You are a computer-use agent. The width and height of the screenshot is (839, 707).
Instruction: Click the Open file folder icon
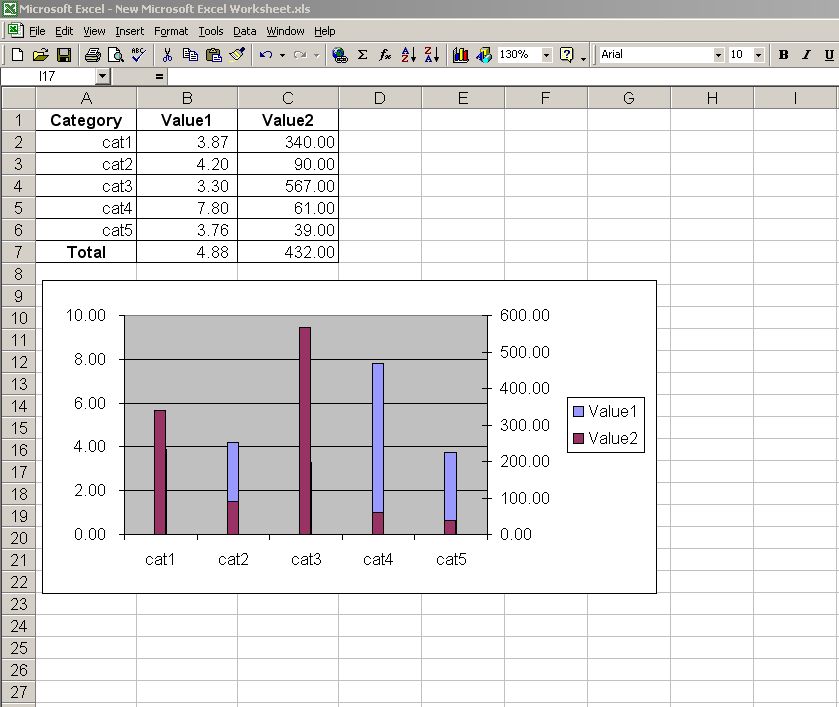pyautogui.click(x=40, y=55)
